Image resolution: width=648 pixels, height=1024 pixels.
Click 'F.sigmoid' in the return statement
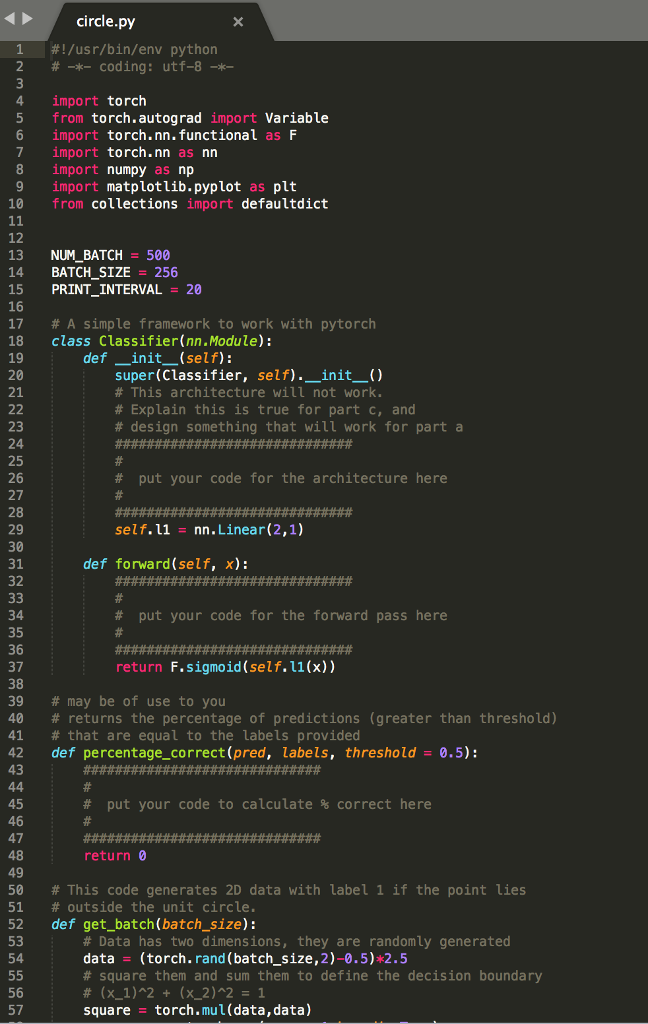[x=206, y=667]
